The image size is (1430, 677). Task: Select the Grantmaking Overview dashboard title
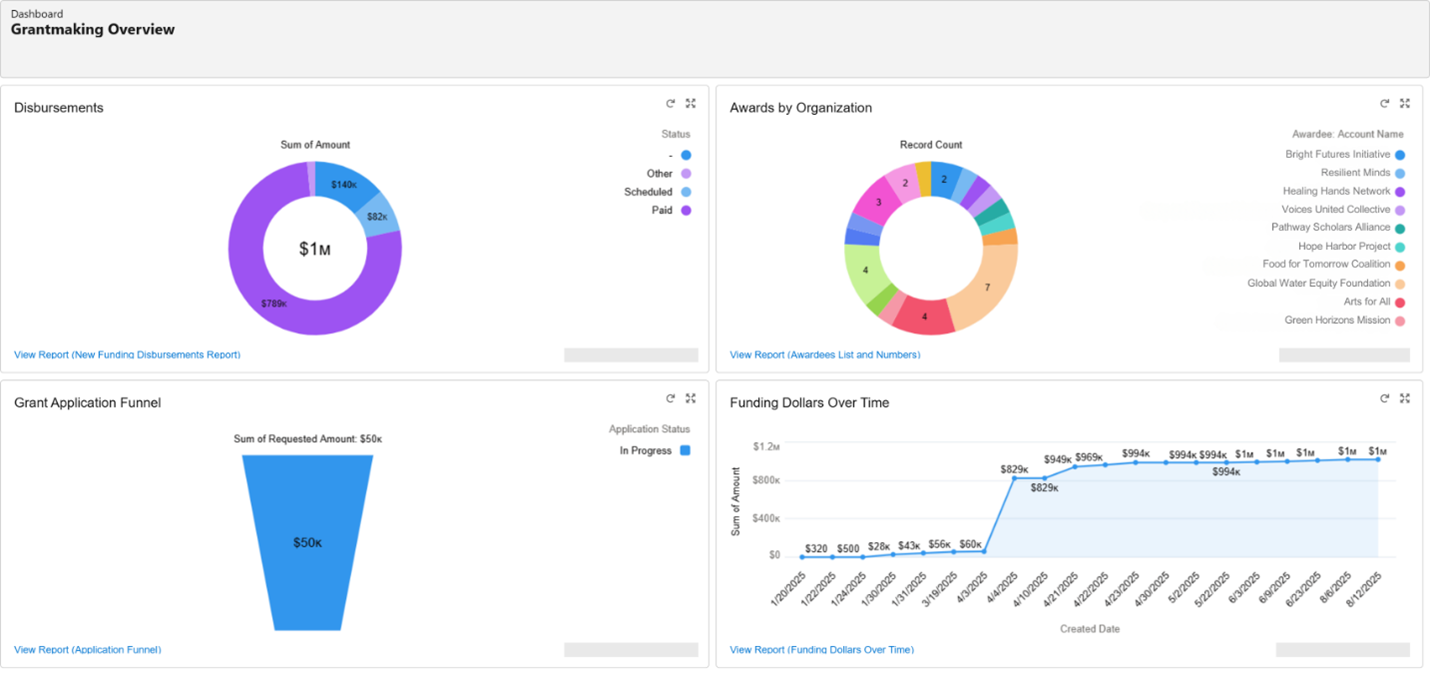click(92, 29)
